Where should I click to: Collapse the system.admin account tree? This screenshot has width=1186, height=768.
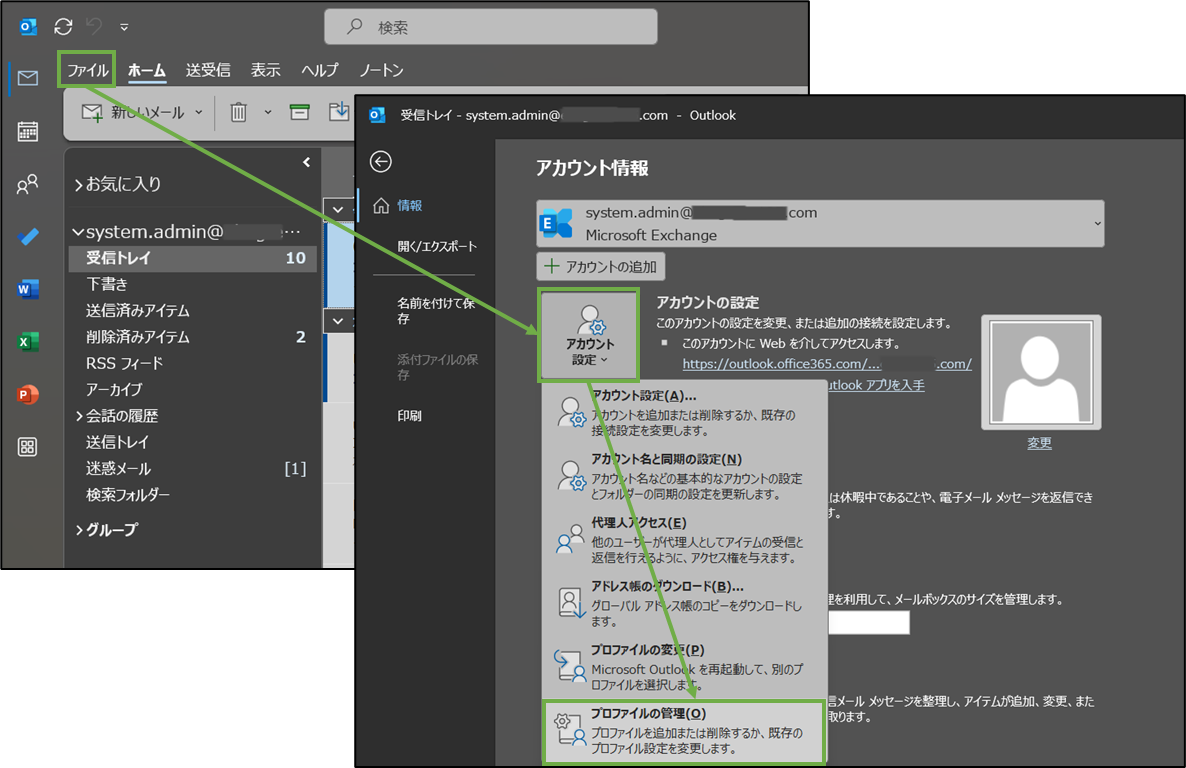pyautogui.click(x=78, y=232)
